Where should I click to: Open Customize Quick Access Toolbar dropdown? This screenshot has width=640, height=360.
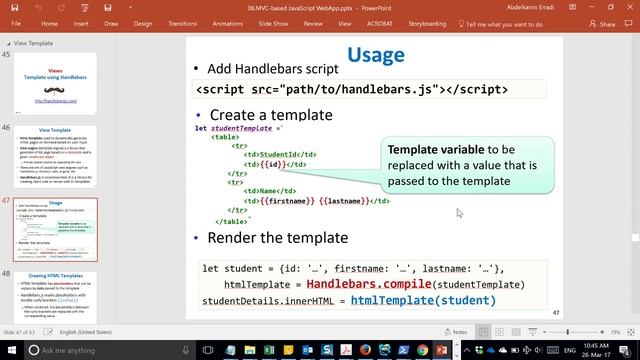pos(131,8)
